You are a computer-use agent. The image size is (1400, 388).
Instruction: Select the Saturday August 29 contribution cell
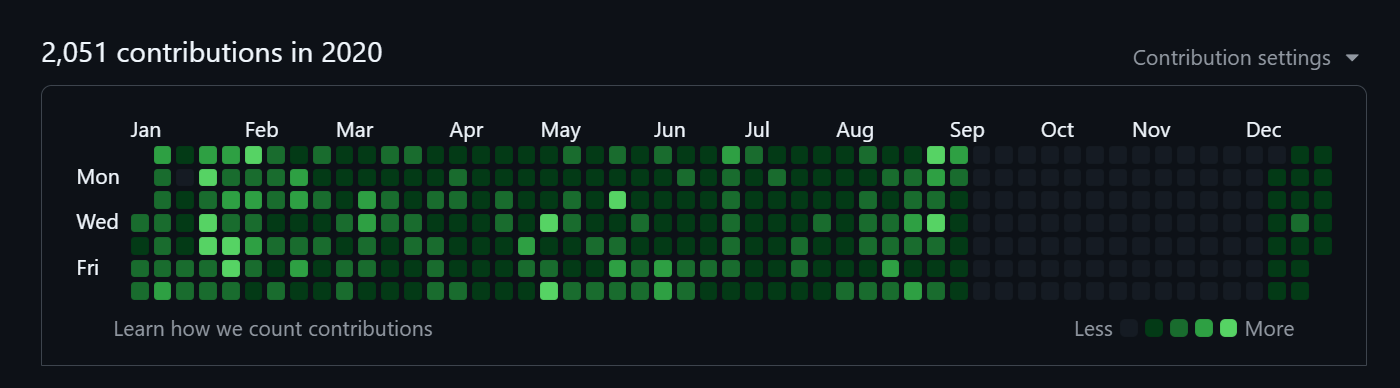coord(913,291)
